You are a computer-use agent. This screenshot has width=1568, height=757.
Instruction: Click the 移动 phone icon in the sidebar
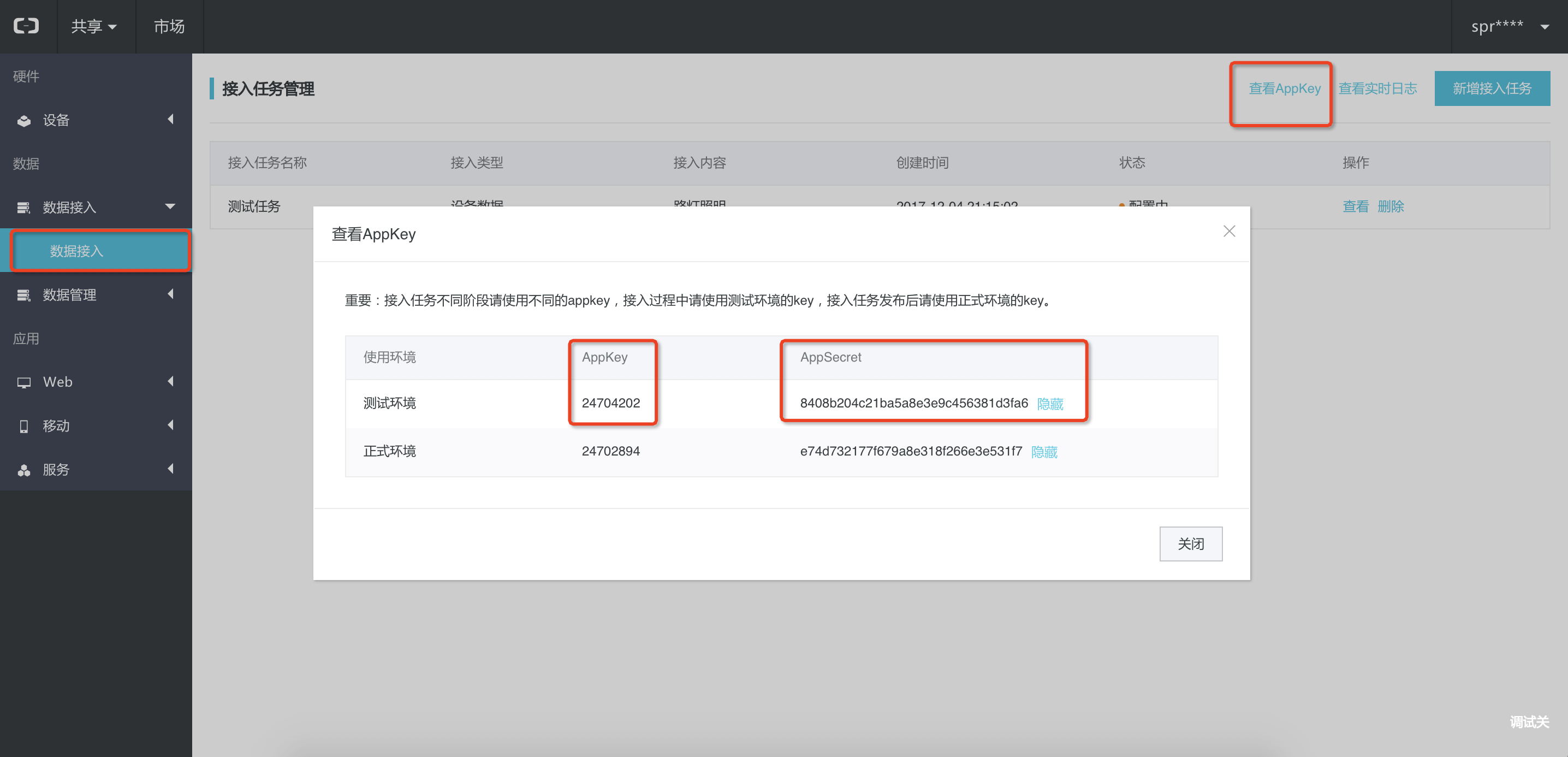tap(23, 427)
